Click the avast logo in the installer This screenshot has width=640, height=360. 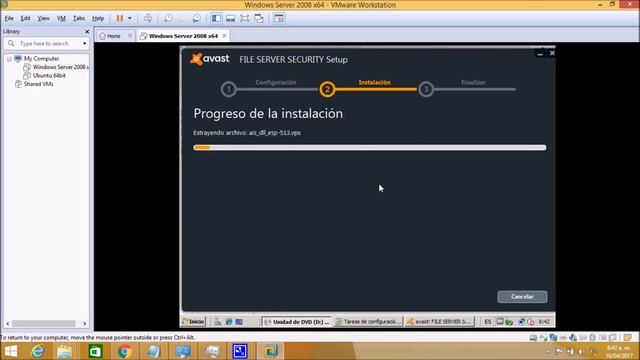pos(210,59)
